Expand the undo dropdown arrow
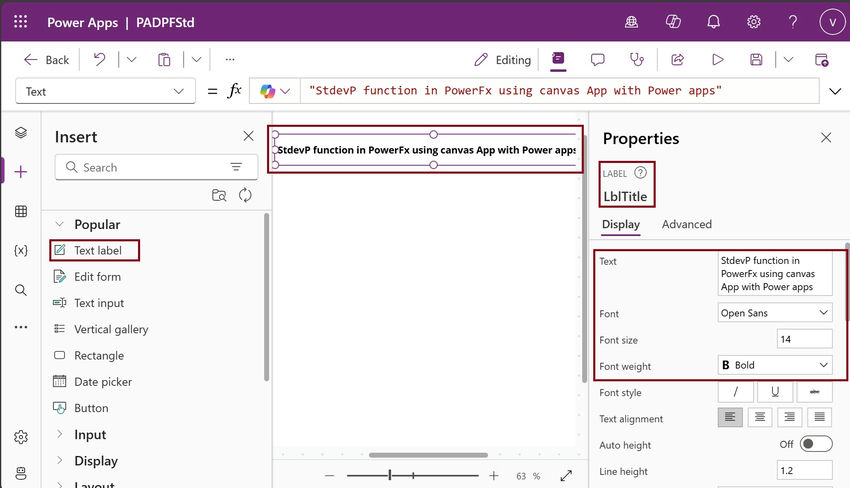 (131, 60)
